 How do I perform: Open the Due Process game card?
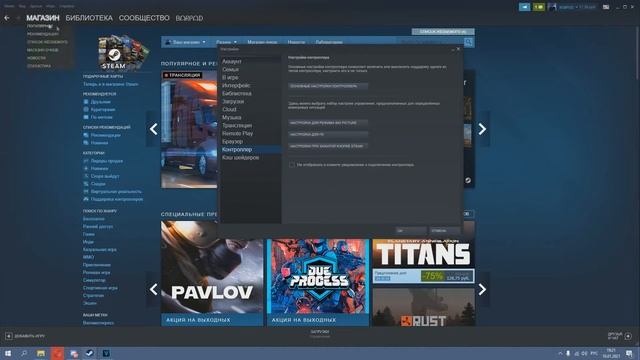pyautogui.click(x=318, y=282)
